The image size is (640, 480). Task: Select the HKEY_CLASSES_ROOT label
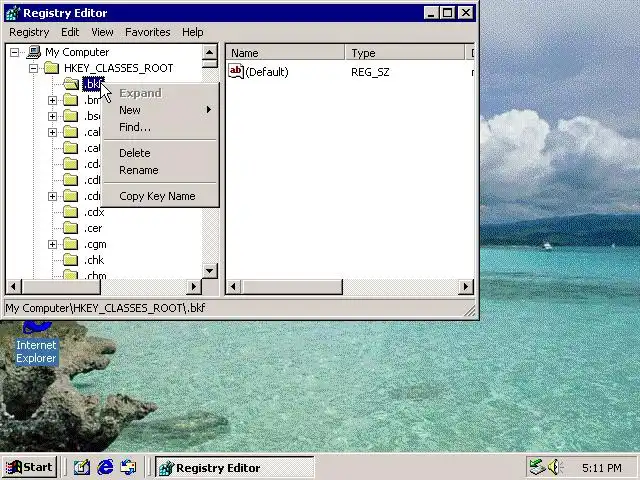tap(119, 68)
